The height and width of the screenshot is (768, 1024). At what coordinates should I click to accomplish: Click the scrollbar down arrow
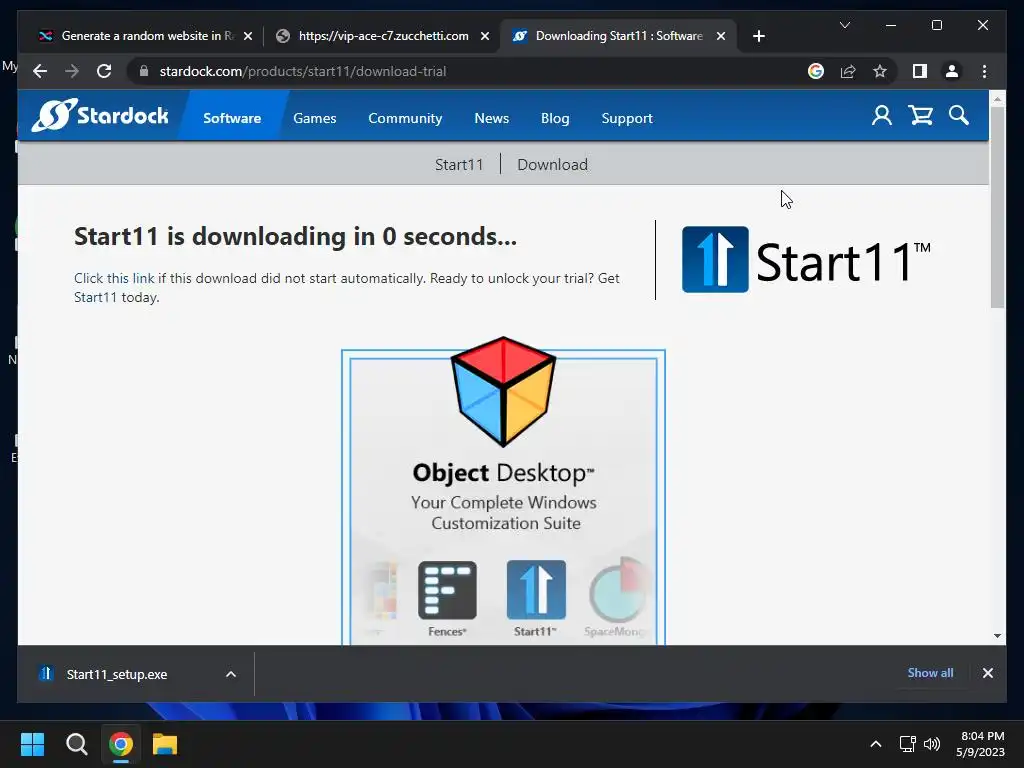tap(997, 635)
